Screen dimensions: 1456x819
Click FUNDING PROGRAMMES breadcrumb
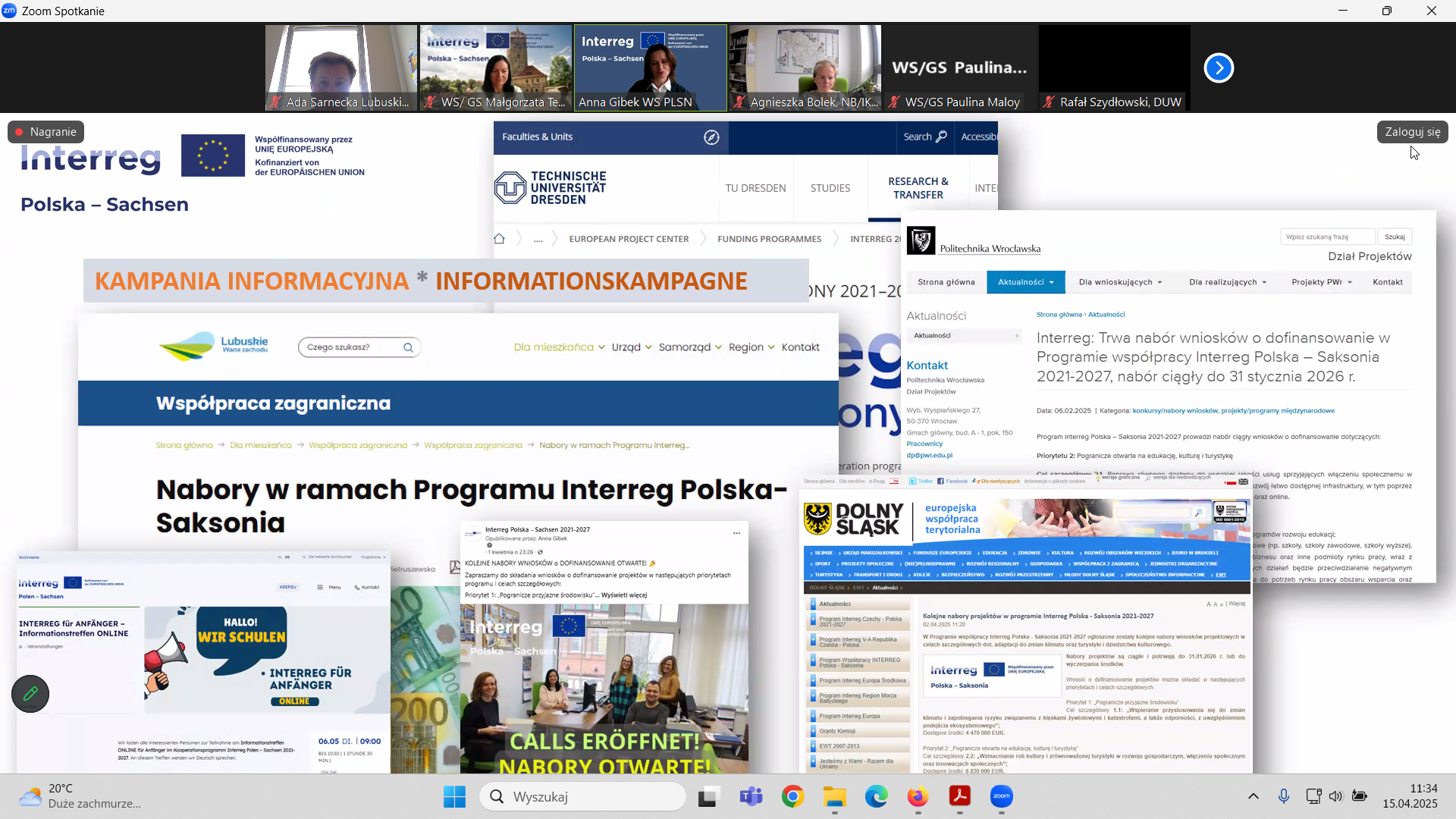[x=769, y=239]
